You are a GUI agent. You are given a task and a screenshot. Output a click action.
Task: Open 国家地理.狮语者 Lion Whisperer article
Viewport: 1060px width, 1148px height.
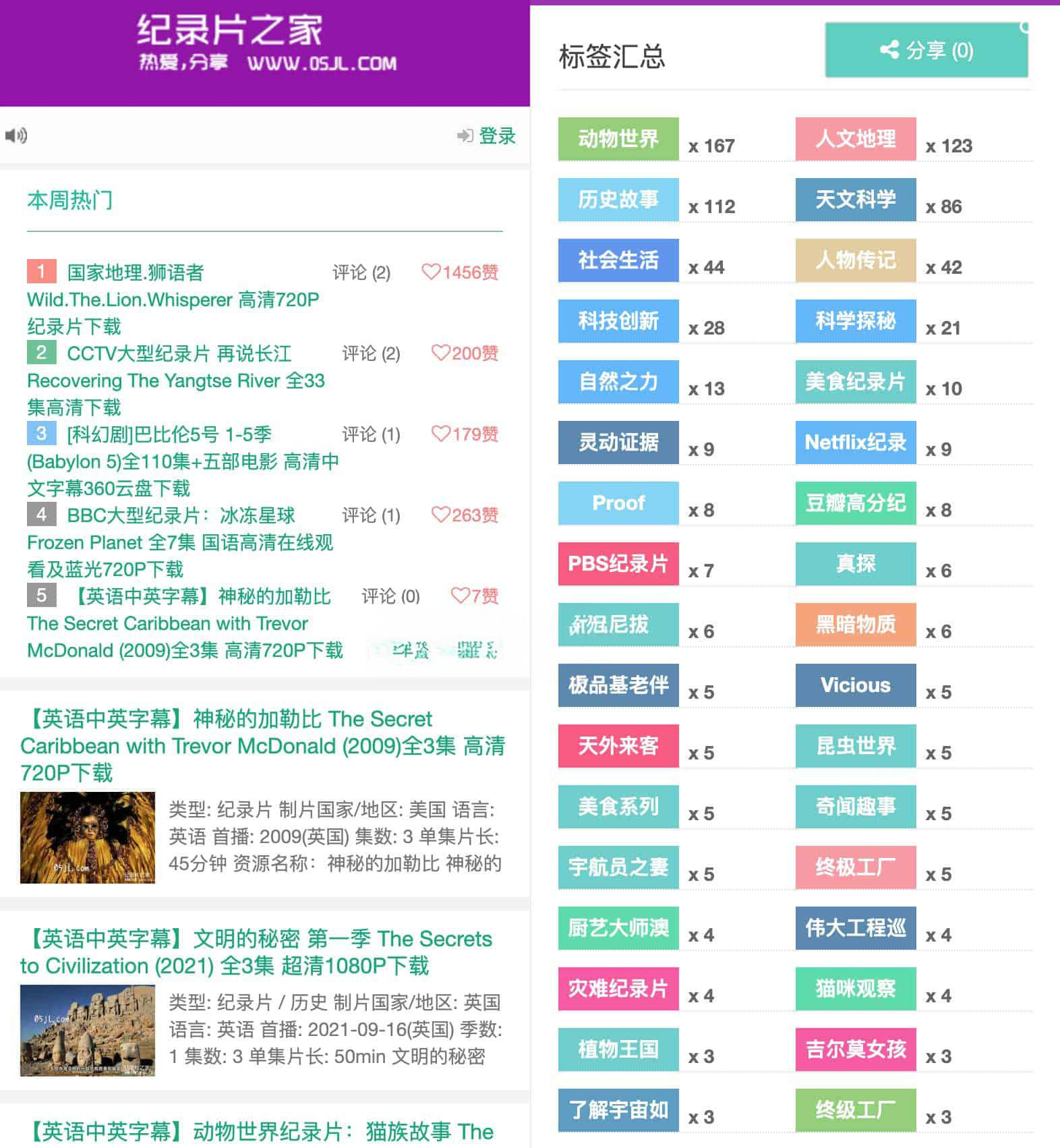point(173,299)
